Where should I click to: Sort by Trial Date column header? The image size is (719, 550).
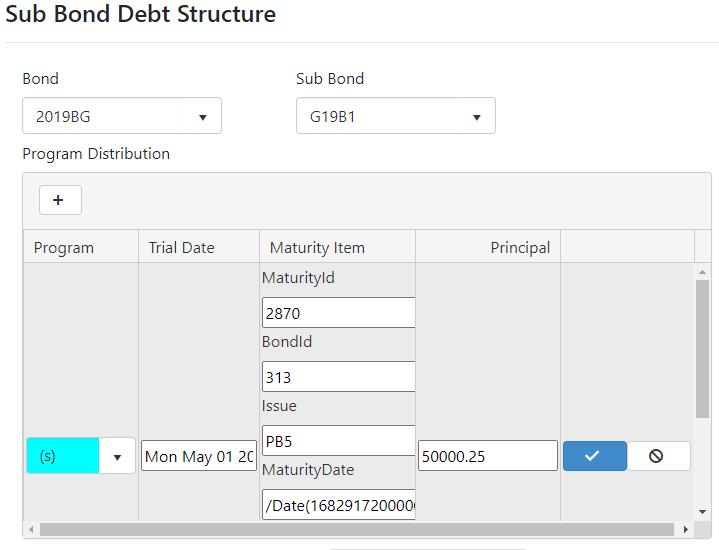click(x=181, y=248)
